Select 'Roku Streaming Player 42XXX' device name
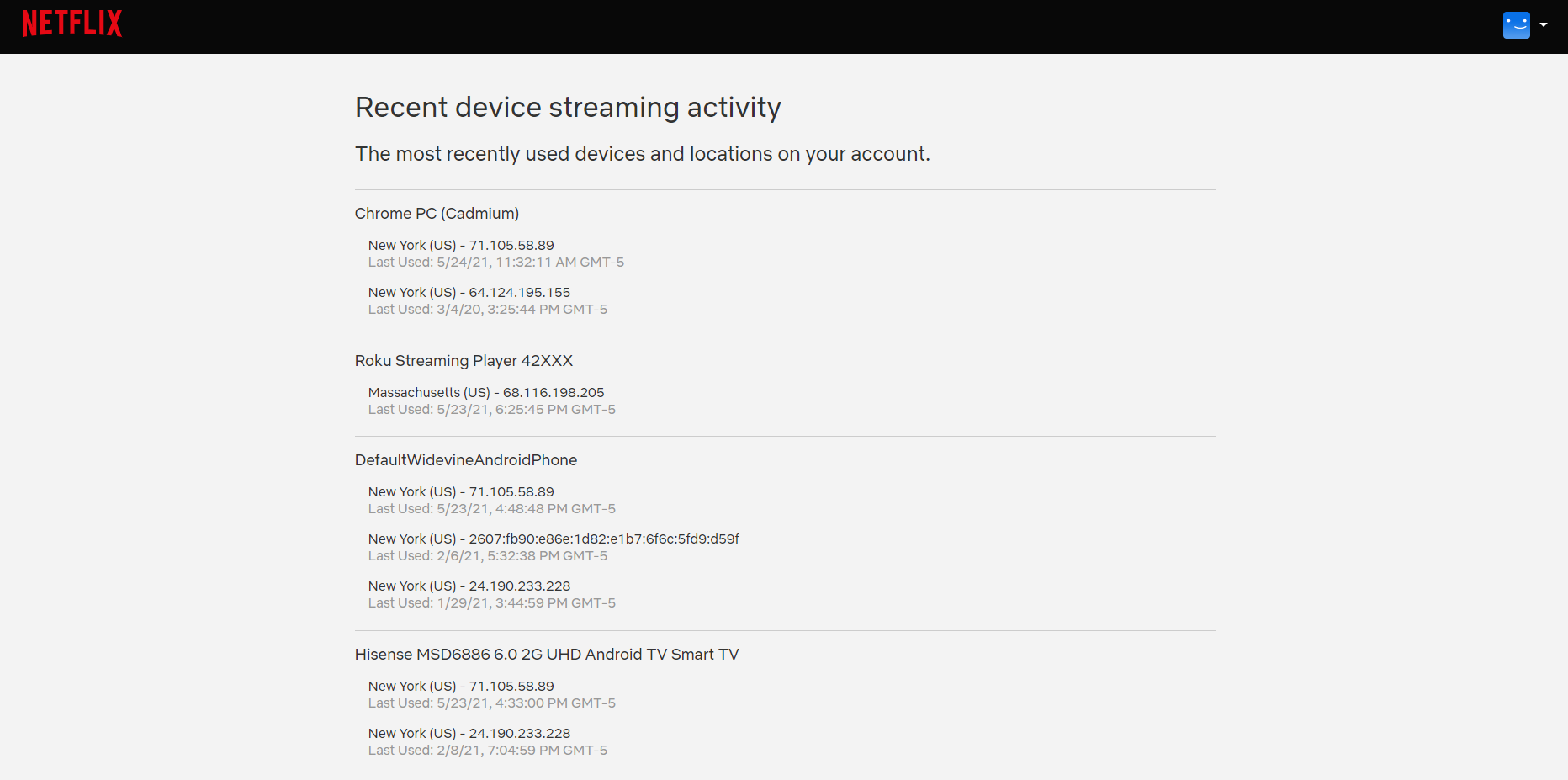This screenshot has width=1568, height=780. (464, 361)
